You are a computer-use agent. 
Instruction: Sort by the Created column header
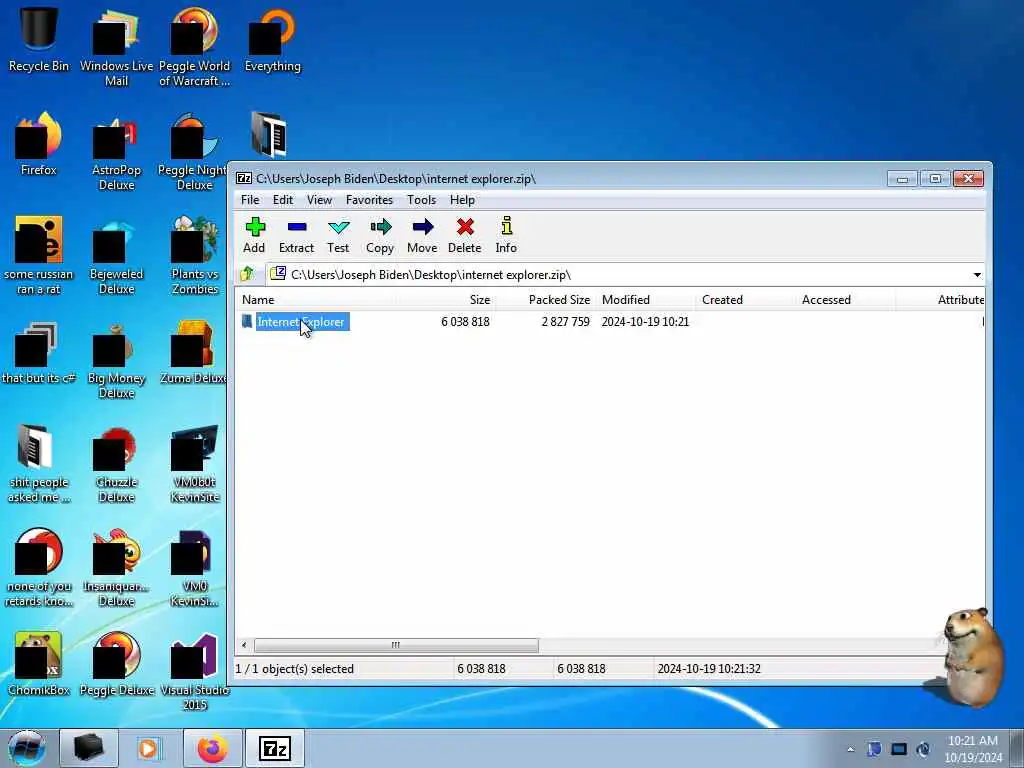point(746,300)
